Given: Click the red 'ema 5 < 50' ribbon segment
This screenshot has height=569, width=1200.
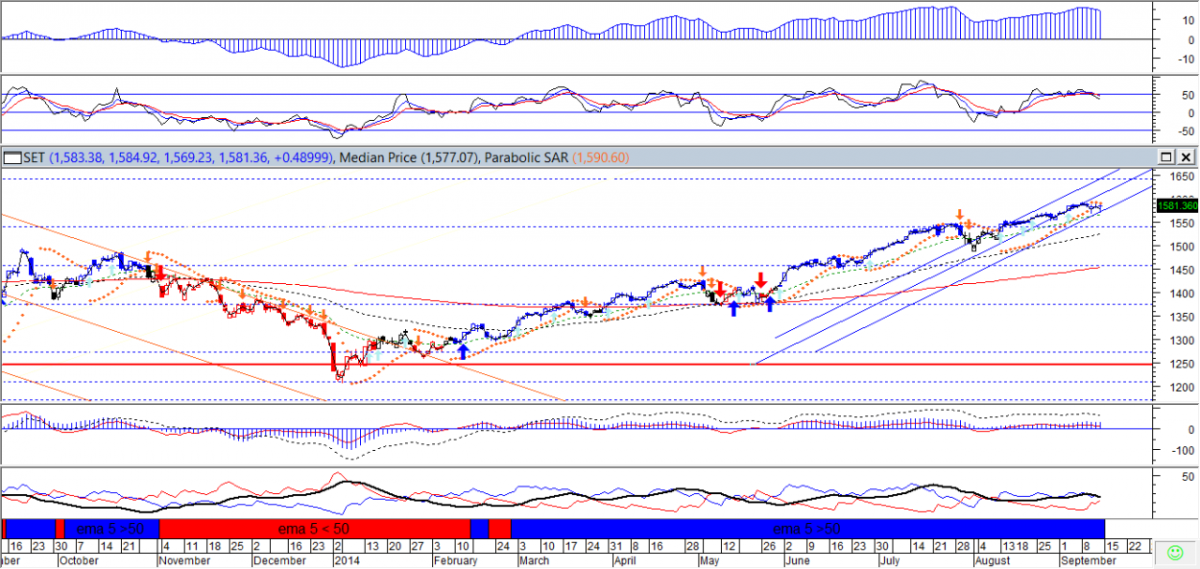Looking at the screenshot, I should pyautogui.click(x=314, y=528).
